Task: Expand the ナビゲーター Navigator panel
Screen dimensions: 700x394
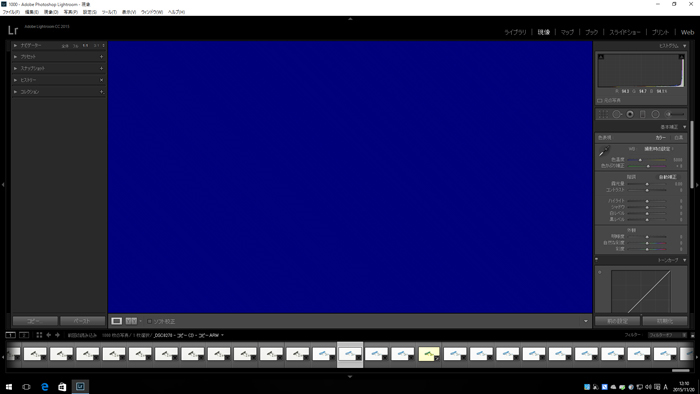Action: tap(16, 46)
